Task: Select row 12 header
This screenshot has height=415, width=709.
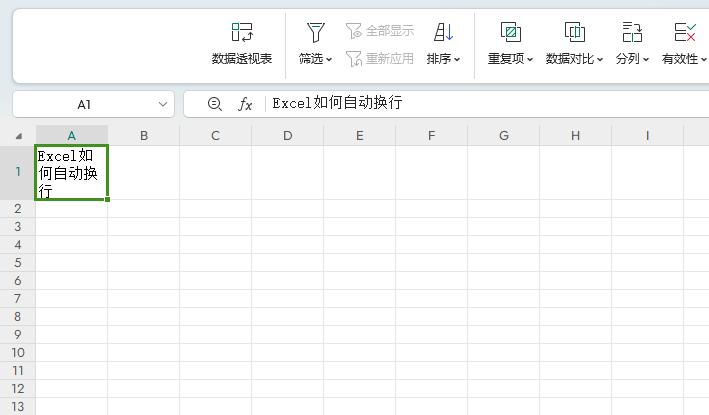Action: pos(18,388)
